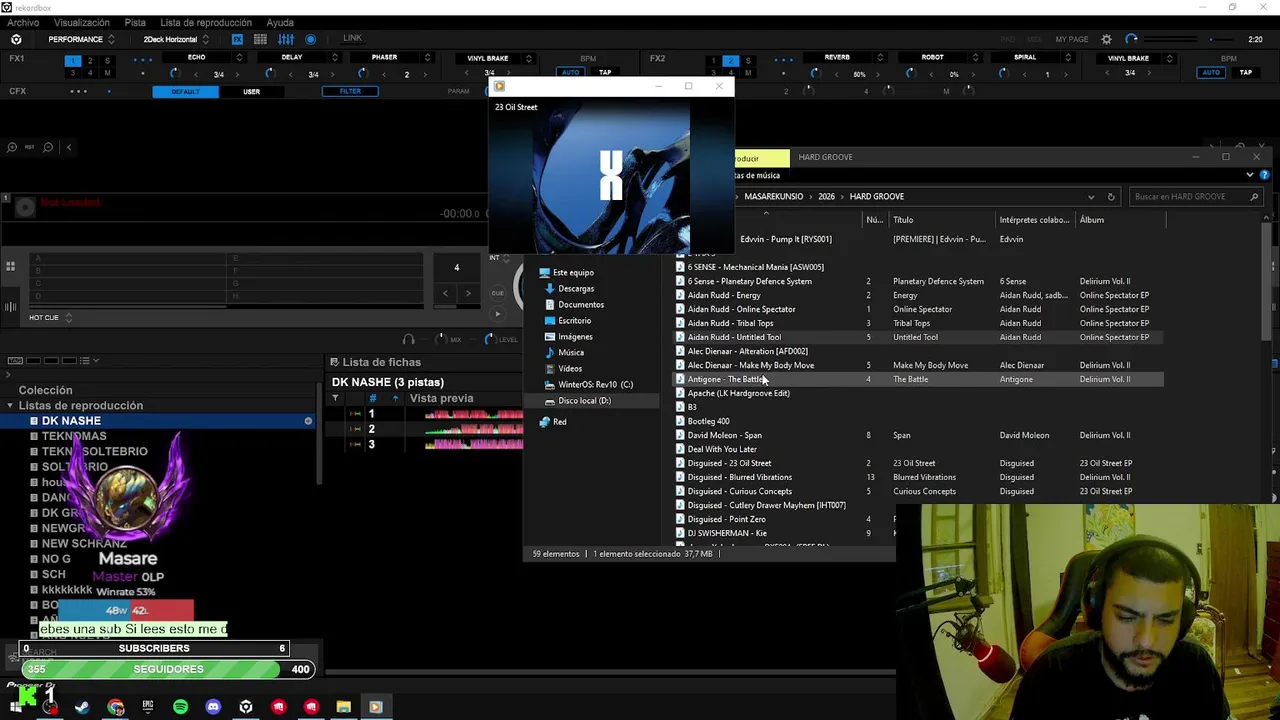Image resolution: width=1280 pixels, height=720 pixels.
Task: Click the folder icon in taskbar
Action: point(343,707)
